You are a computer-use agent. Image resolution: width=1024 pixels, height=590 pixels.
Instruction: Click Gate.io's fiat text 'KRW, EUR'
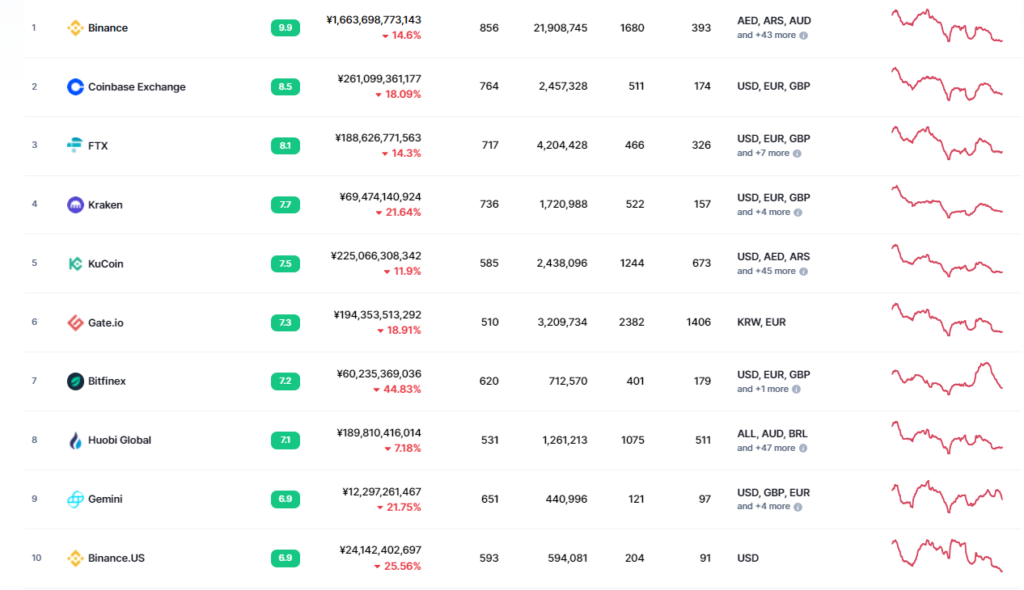(x=761, y=322)
